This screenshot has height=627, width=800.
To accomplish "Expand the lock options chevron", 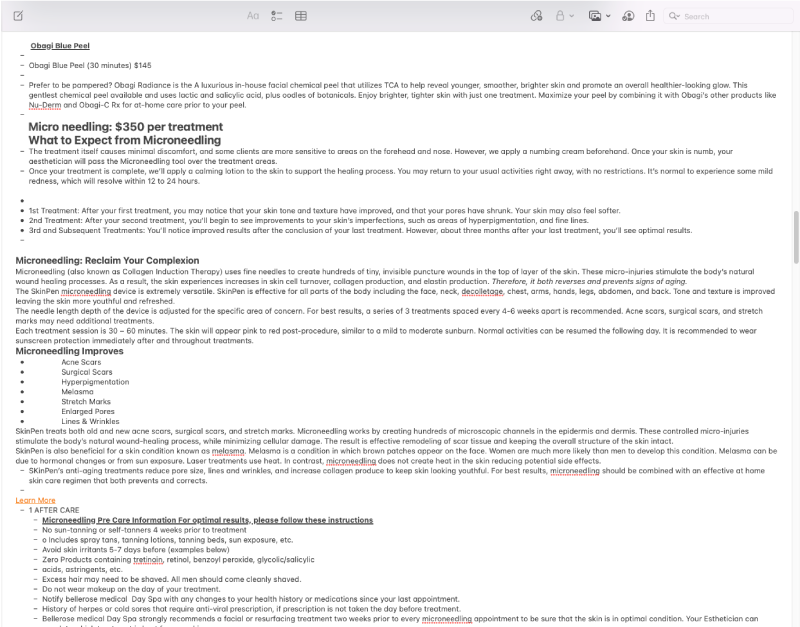I will click(571, 16).
